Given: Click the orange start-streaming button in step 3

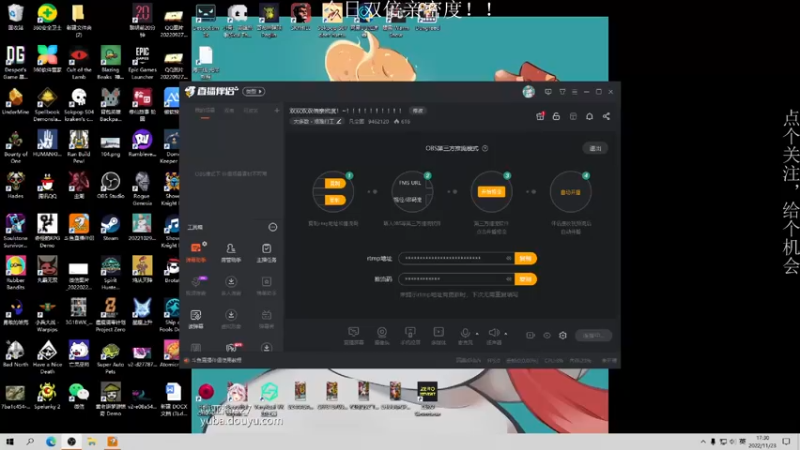Looking at the screenshot, I should point(491,191).
